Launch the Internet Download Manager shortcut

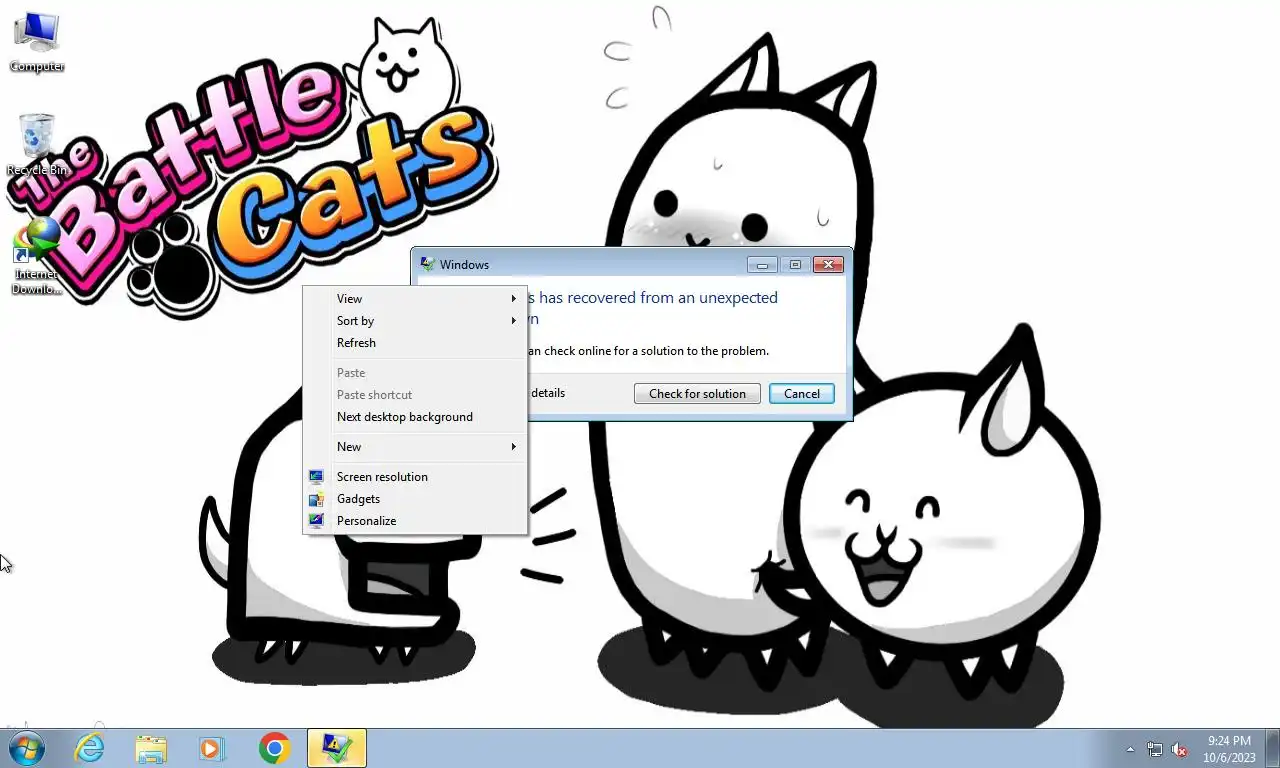tap(37, 257)
